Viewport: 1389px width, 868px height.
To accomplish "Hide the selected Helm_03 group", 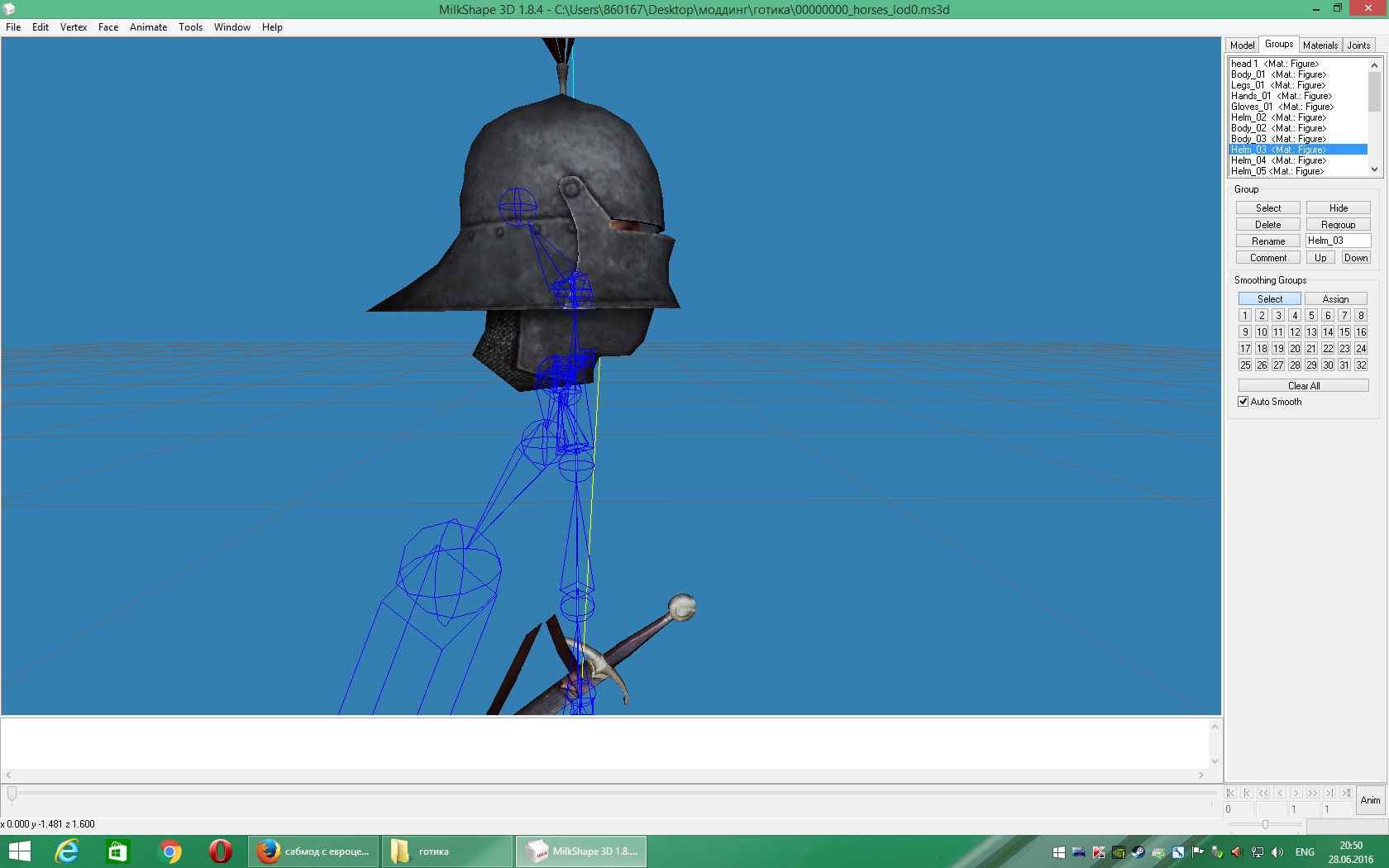I will pos(1339,208).
